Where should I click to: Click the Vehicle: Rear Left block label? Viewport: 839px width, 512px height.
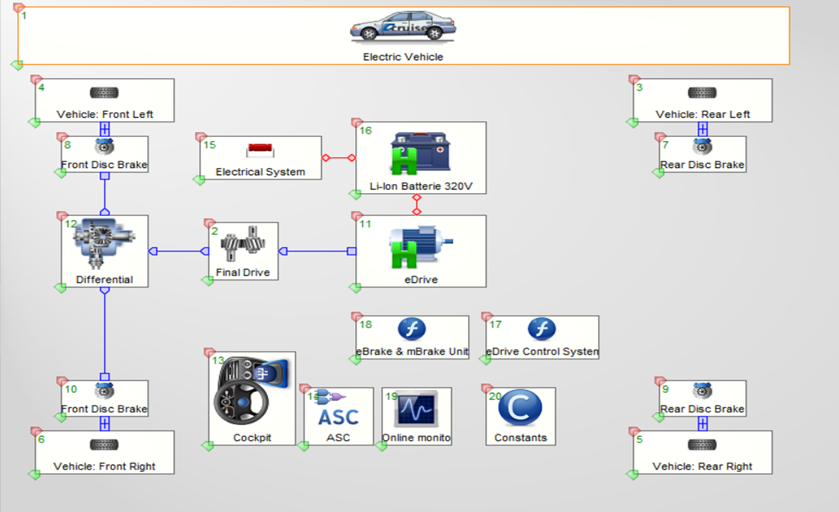point(702,114)
